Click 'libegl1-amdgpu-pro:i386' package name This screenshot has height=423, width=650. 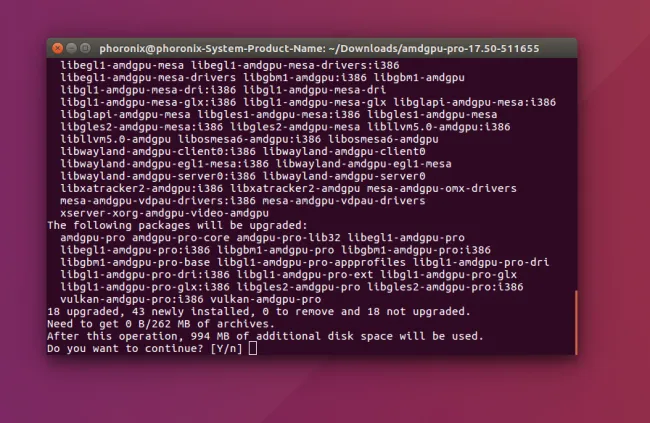pos(135,250)
